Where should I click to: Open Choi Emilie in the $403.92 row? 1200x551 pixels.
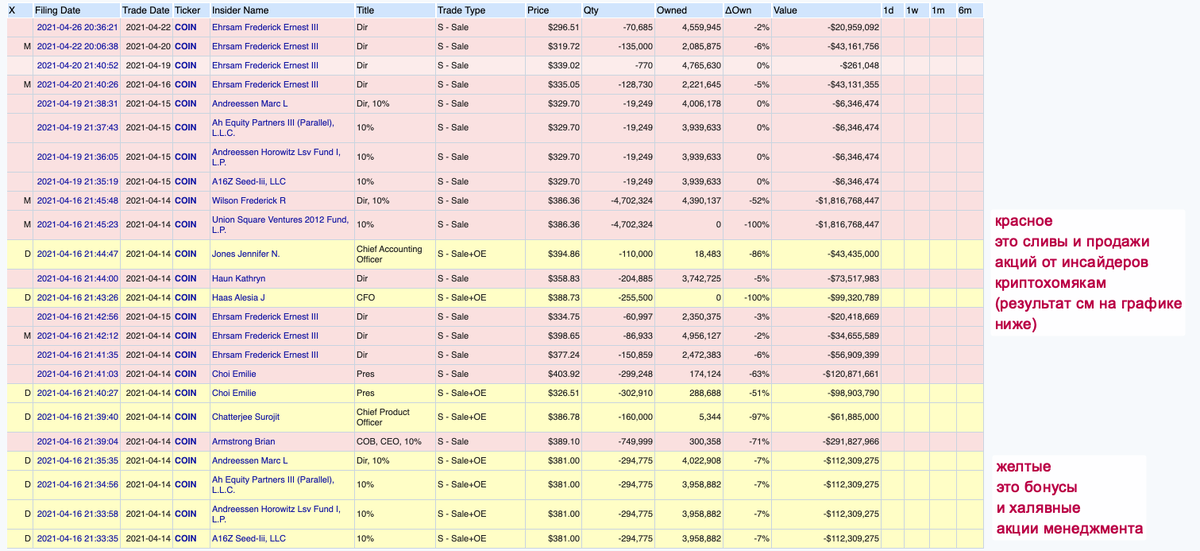(x=234, y=373)
